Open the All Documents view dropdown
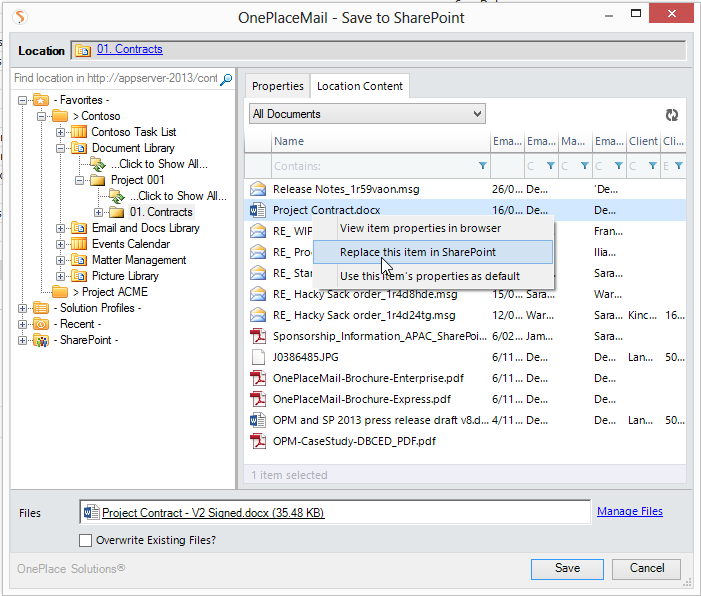Image resolution: width=701 pixels, height=596 pixels. point(366,114)
